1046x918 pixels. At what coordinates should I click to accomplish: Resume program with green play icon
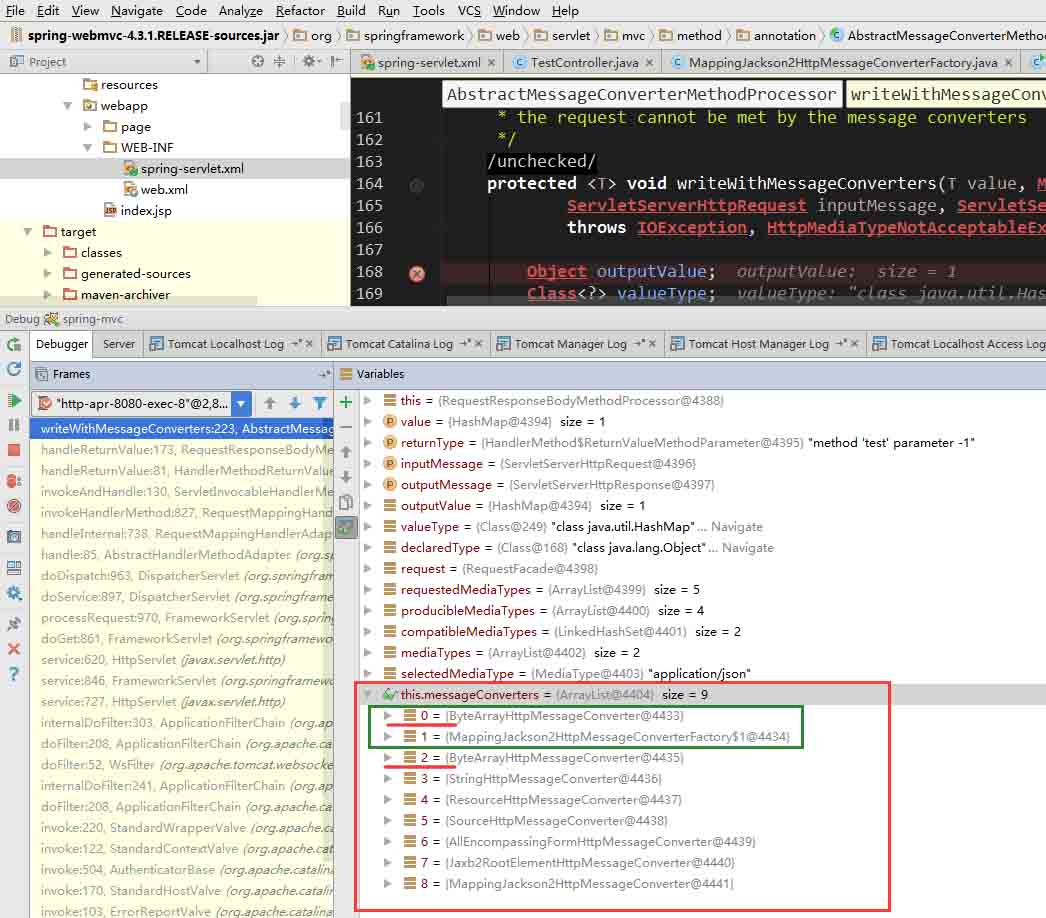click(14, 400)
